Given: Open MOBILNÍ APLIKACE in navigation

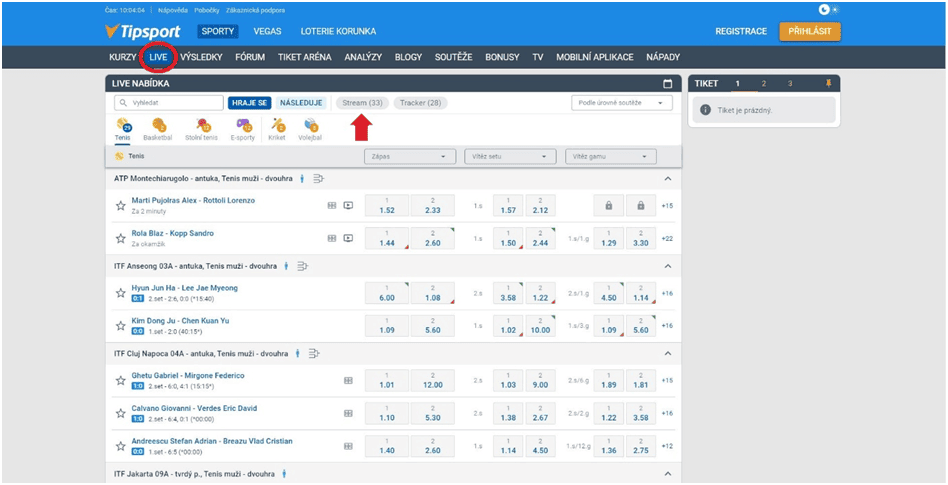Looking at the screenshot, I should click(595, 57).
